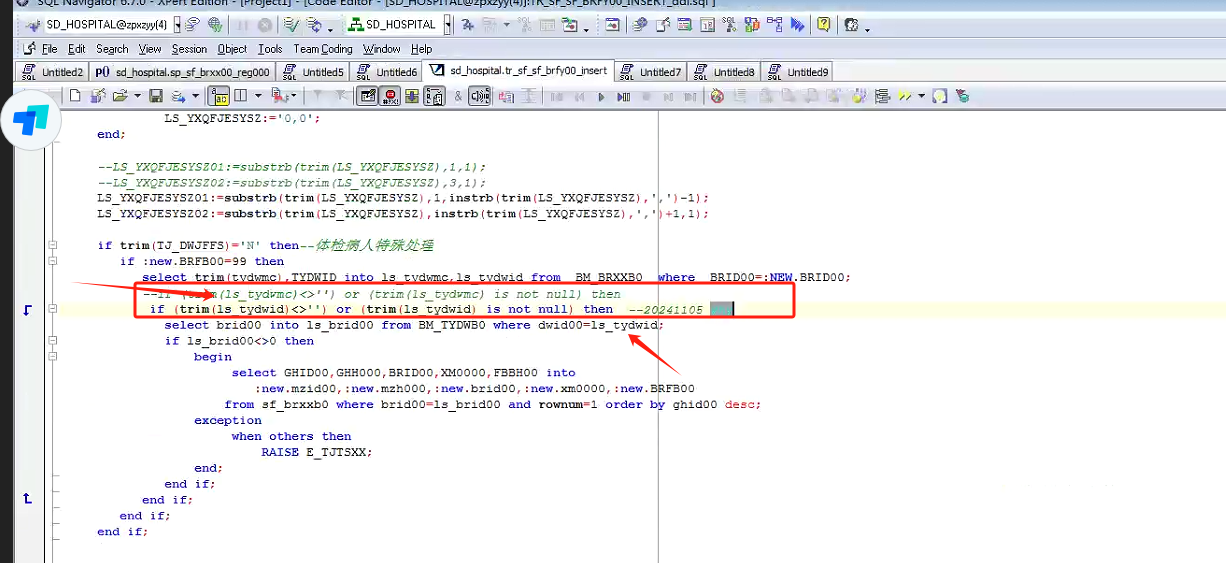Switch to the Untitled9 tab
The width and height of the screenshot is (1226, 563).
797,72
